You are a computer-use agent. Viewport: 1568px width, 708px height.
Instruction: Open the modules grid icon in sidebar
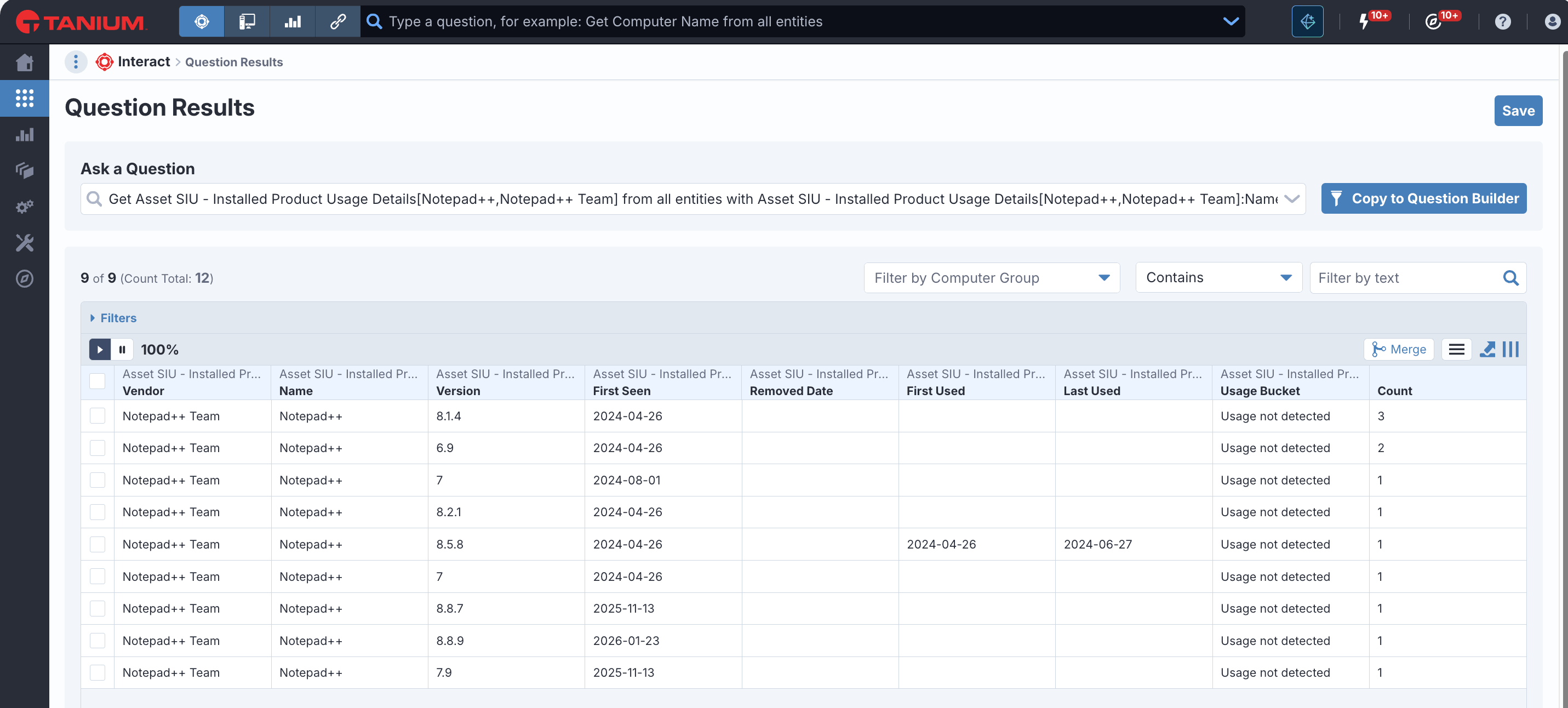(24, 98)
